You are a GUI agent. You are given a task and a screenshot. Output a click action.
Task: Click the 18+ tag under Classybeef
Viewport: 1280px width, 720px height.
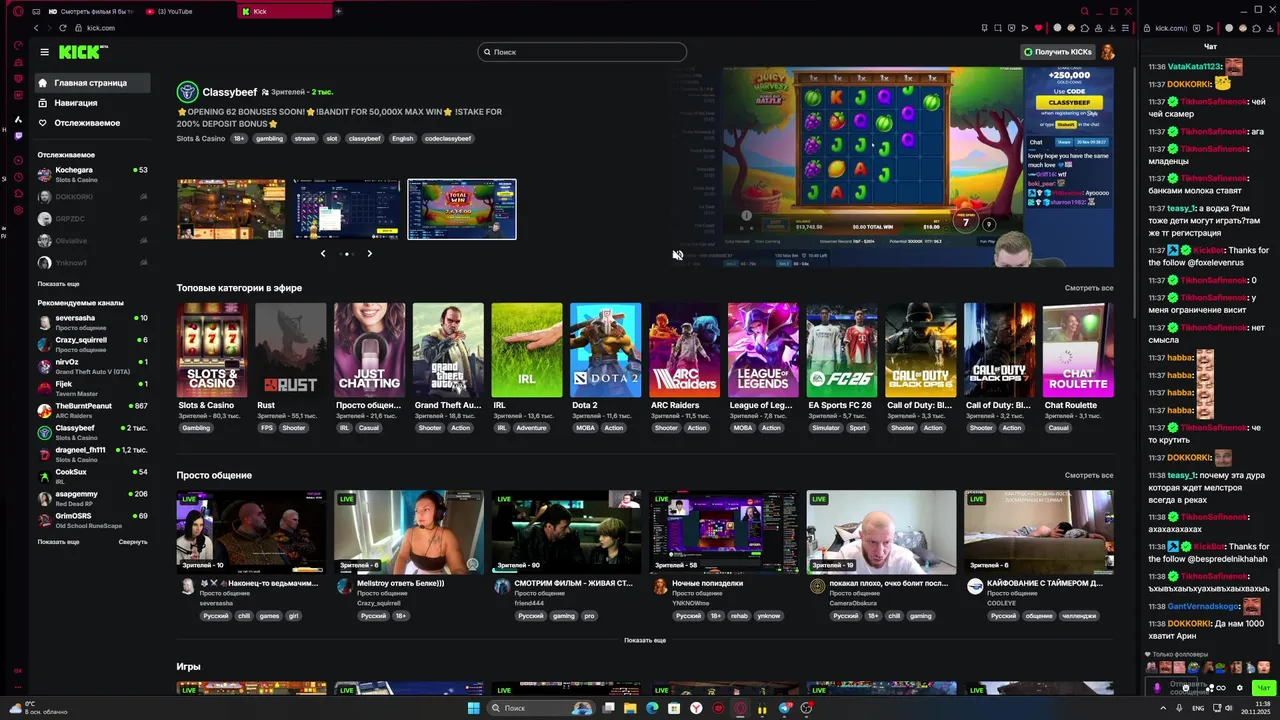pyautogui.click(x=239, y=138)
